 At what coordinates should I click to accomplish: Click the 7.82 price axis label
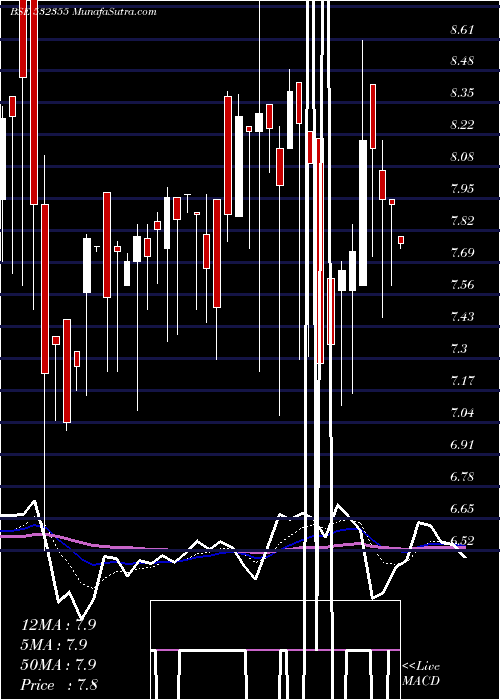(462, 221)
